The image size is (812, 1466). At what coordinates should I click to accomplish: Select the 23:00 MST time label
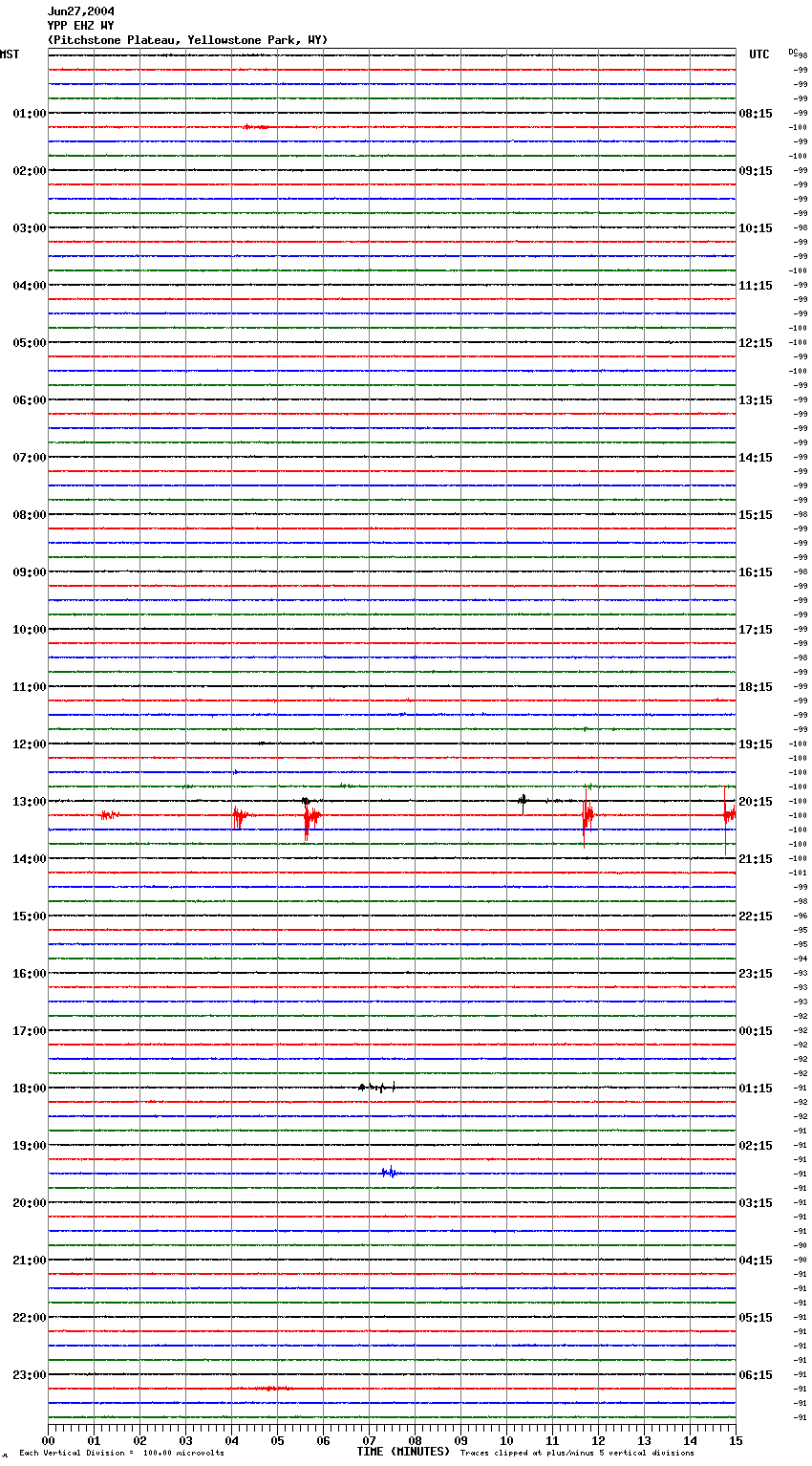[30, 1375]
